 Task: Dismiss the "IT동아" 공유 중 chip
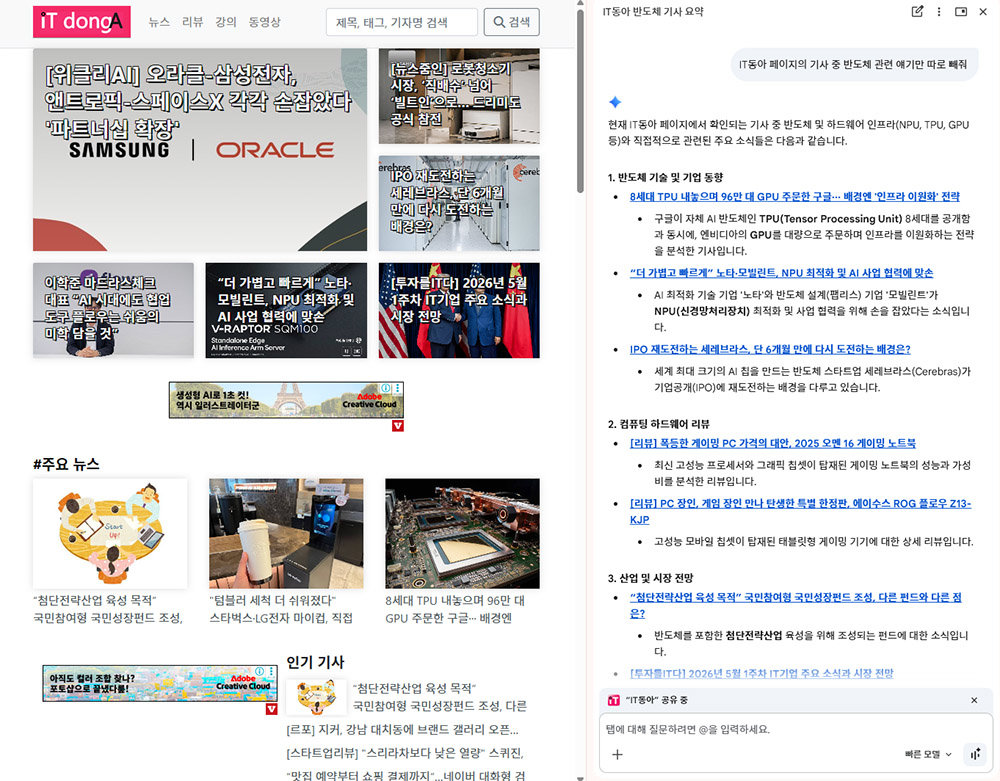click(974, 700)
